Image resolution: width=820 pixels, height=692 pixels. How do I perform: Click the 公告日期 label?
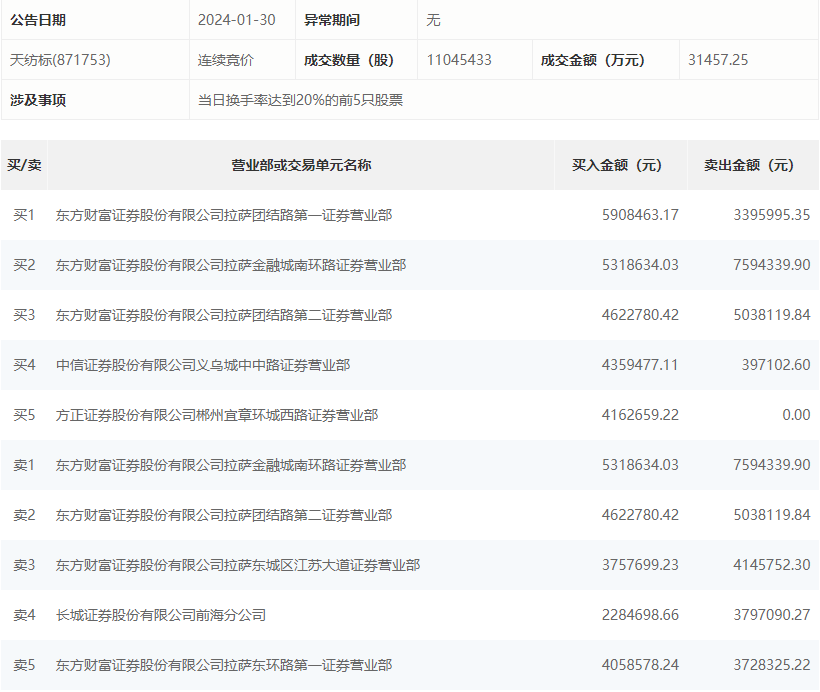pos(38,20)
